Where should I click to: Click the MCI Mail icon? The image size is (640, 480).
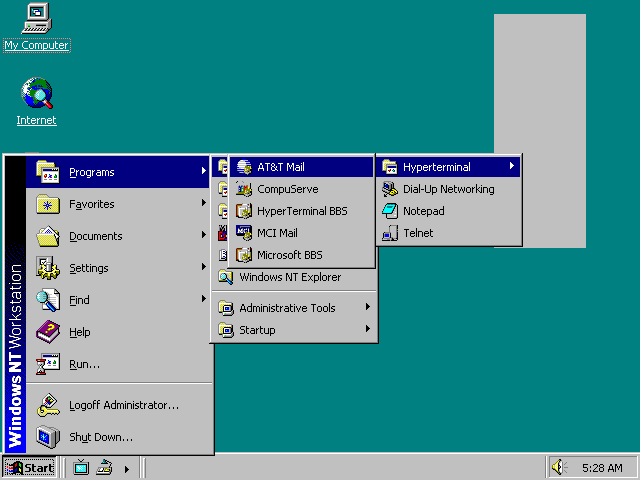[x=244, y=233]
